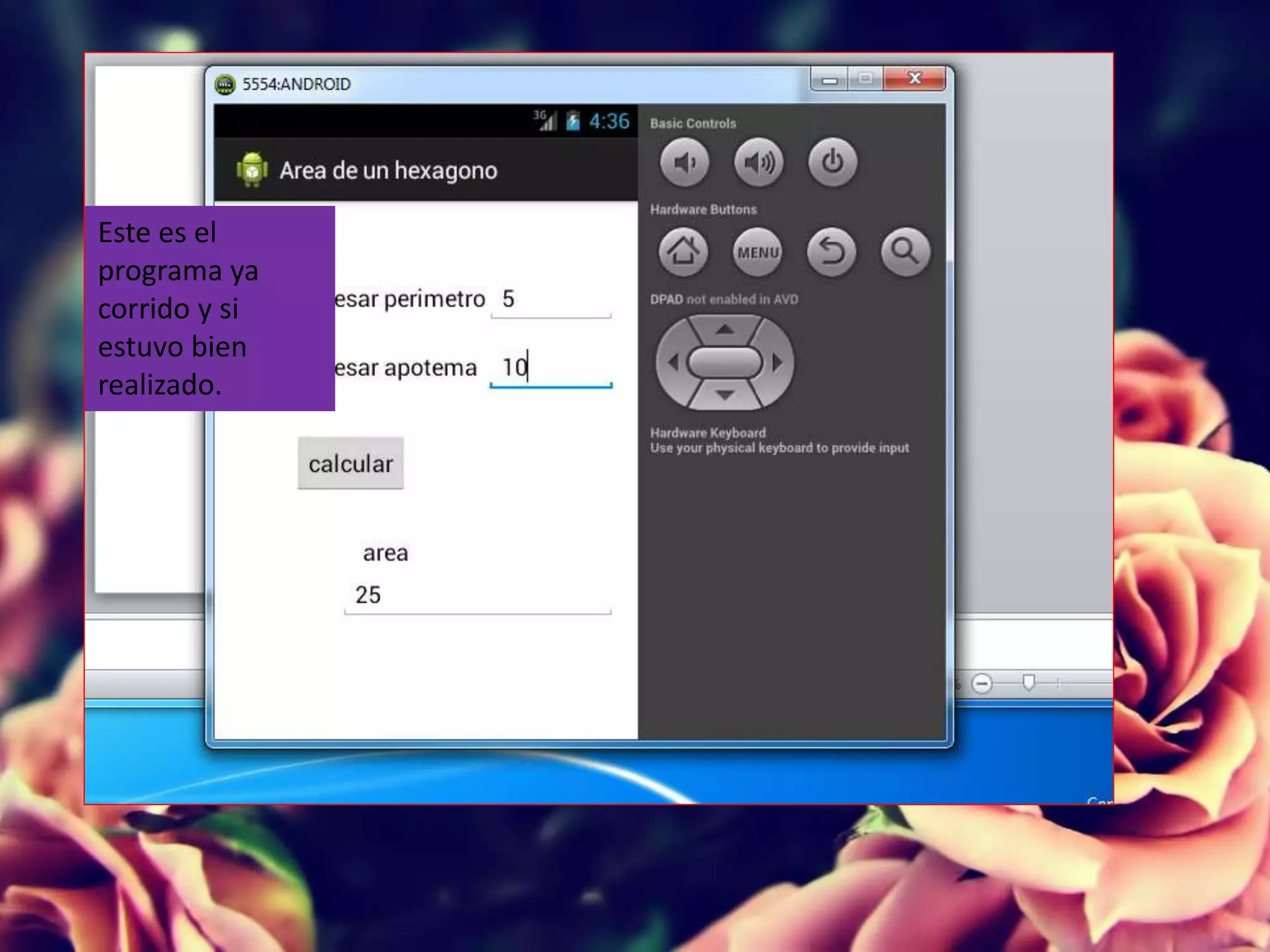The width and height of the screenshot is (1270, 952).
Task: Click the zoom slider handle
Action: click(x=1029, y=682)
